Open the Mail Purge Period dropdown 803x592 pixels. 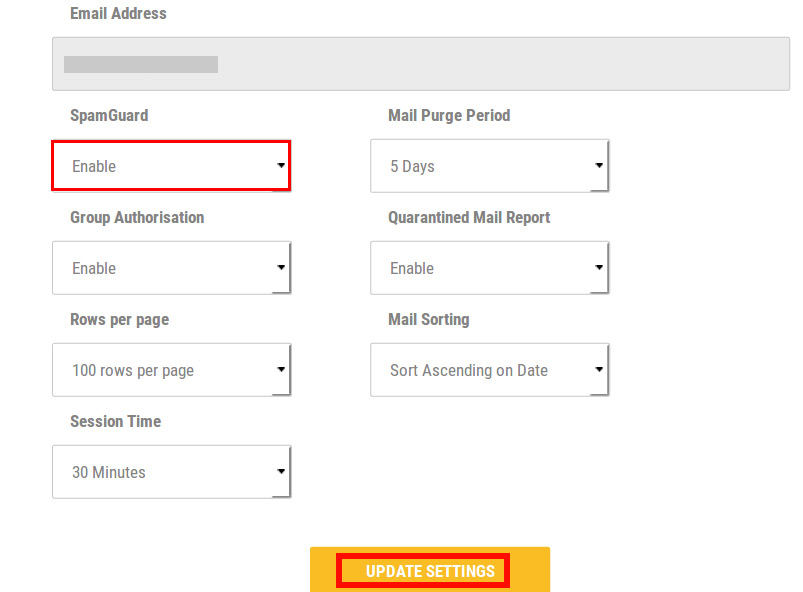(490, 166)
